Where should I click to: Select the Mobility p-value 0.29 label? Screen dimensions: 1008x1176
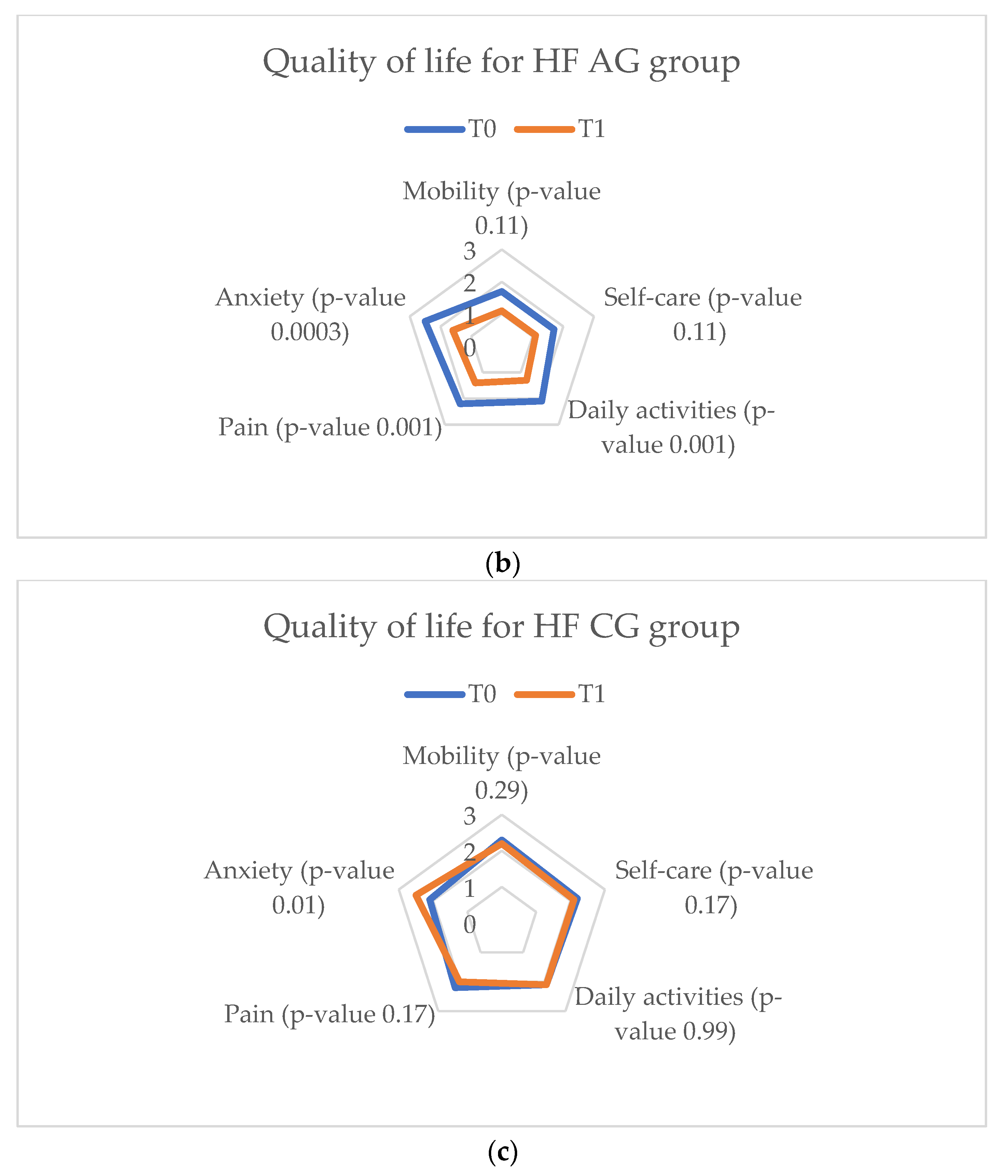[501, 772]
